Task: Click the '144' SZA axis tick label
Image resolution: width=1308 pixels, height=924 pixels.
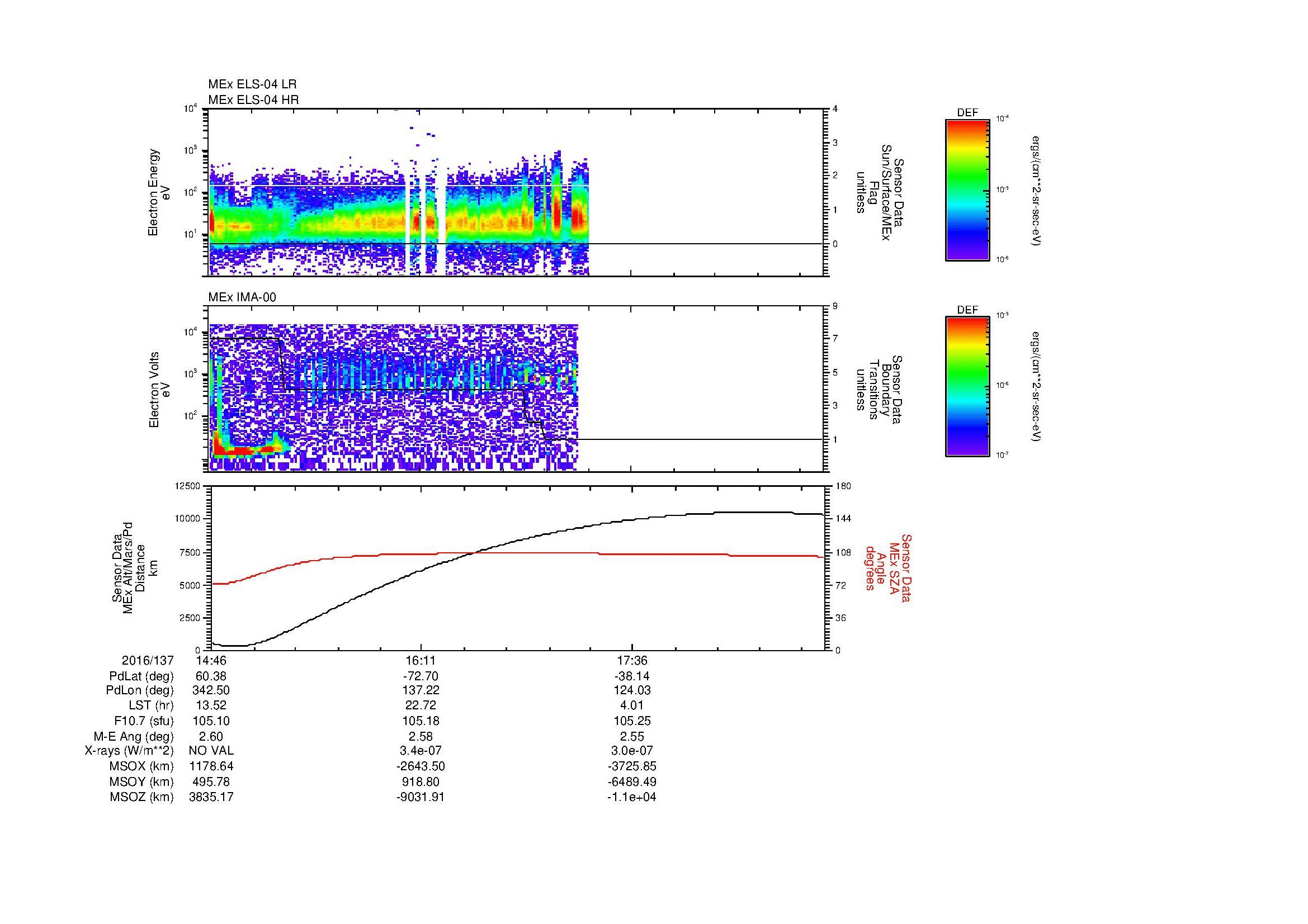Action: point(843,519)
